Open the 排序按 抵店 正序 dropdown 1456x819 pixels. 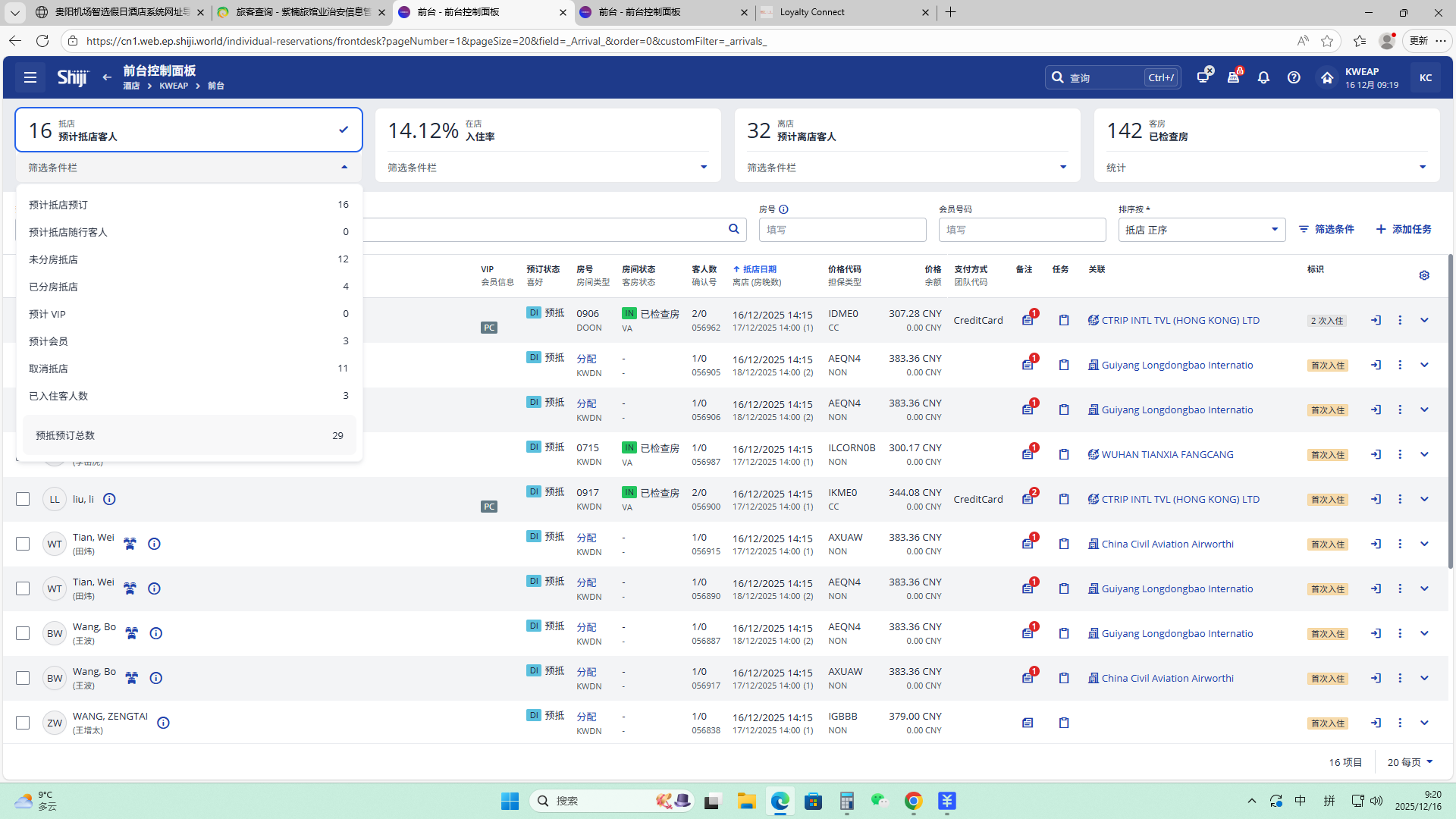pos(1201,230)
